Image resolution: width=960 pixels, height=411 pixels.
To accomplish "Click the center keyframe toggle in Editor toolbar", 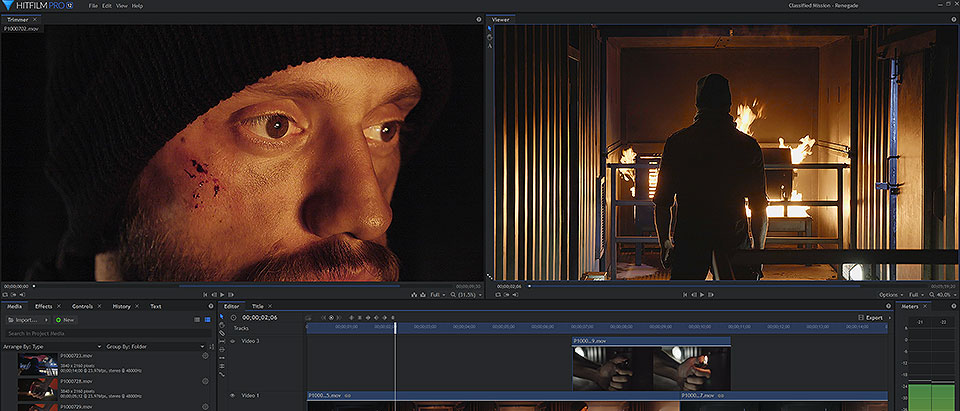I will 331,317.
